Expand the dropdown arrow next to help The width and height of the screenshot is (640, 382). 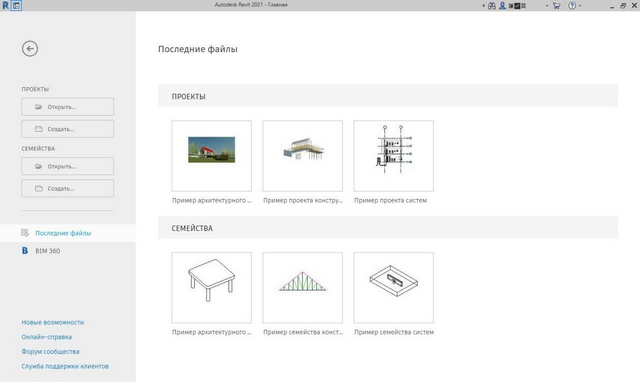(580, 6)
